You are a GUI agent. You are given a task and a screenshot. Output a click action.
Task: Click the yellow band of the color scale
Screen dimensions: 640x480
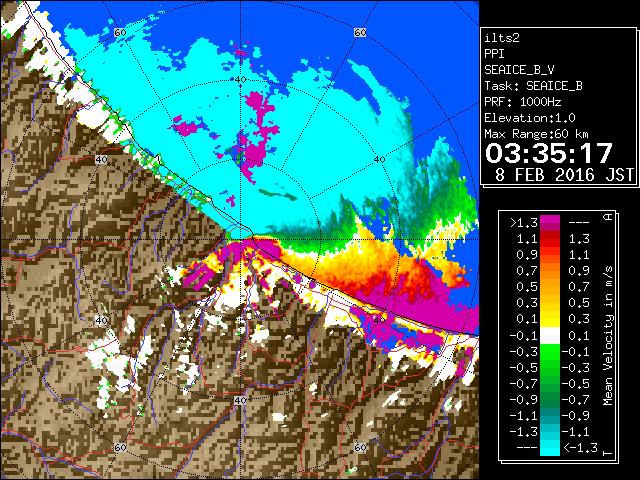[x=549, y=319]
